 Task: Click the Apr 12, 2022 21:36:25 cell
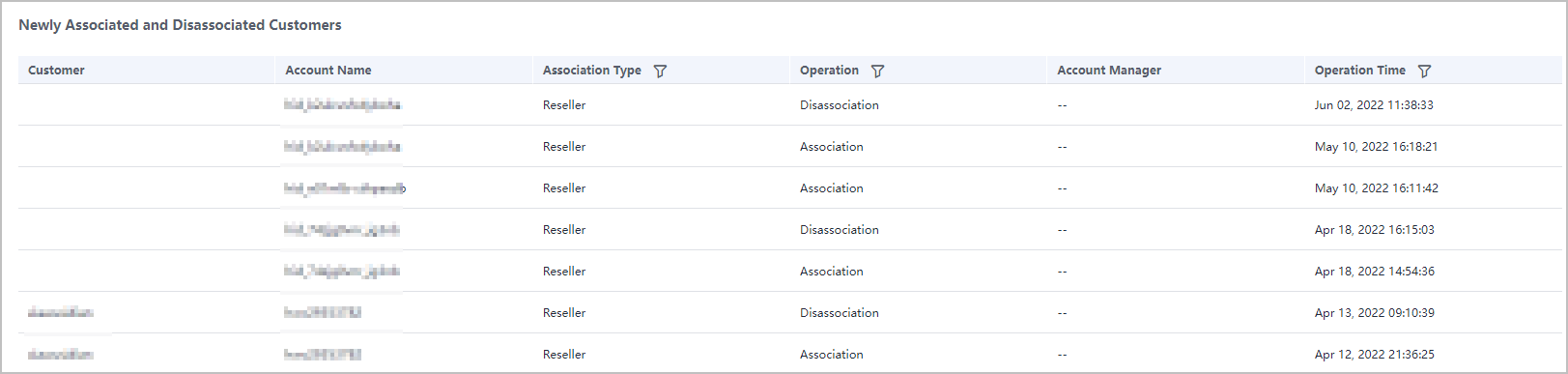click(1374, 355)
